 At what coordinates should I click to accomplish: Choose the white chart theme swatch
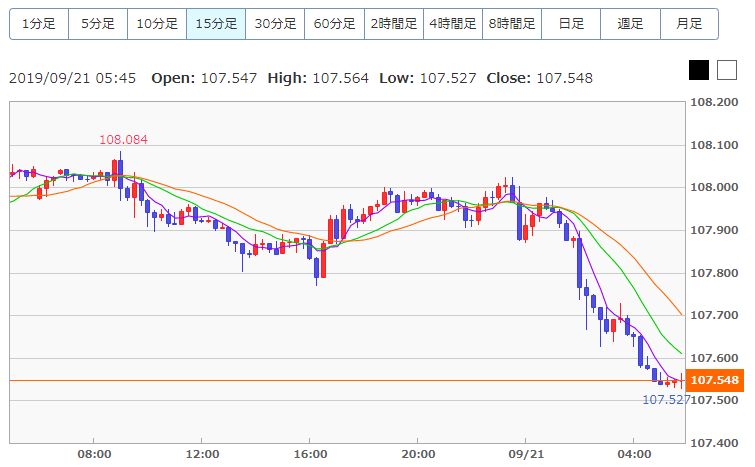tap(726, 70)
